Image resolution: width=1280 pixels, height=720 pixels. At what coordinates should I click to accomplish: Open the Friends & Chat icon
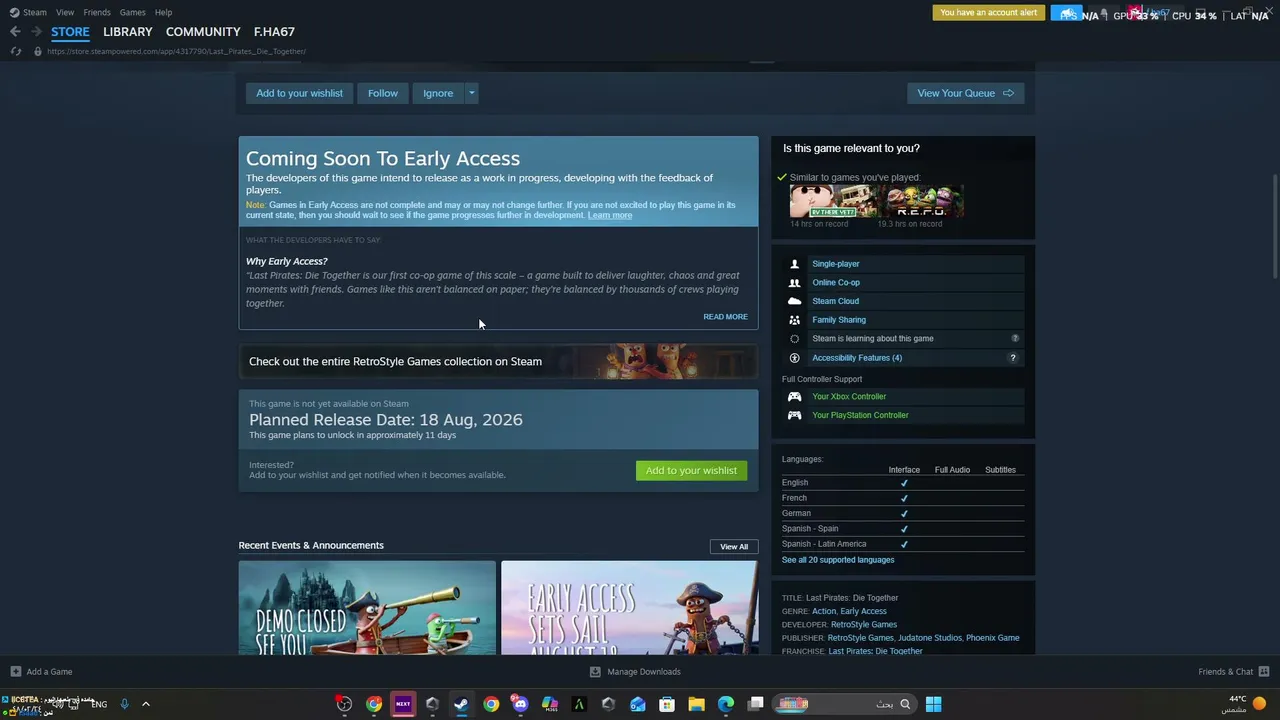tap(1264, 672)
